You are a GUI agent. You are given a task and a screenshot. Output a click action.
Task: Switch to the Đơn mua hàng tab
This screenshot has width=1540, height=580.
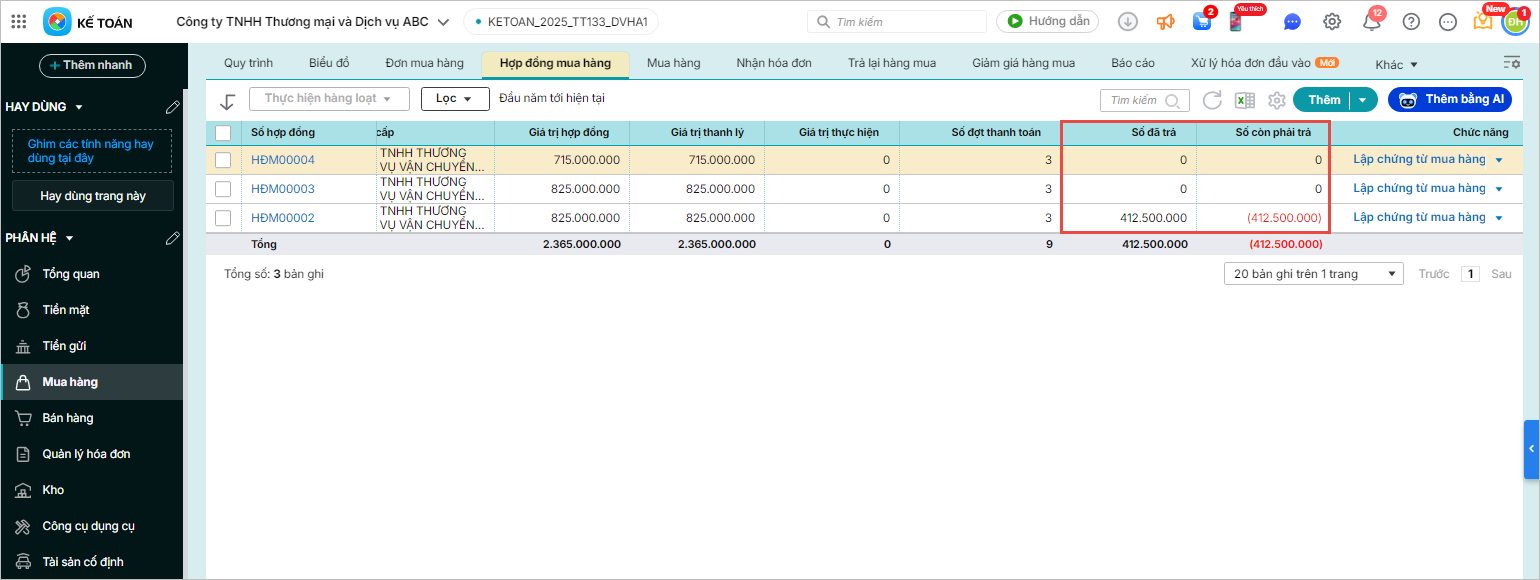click(424, 63)
